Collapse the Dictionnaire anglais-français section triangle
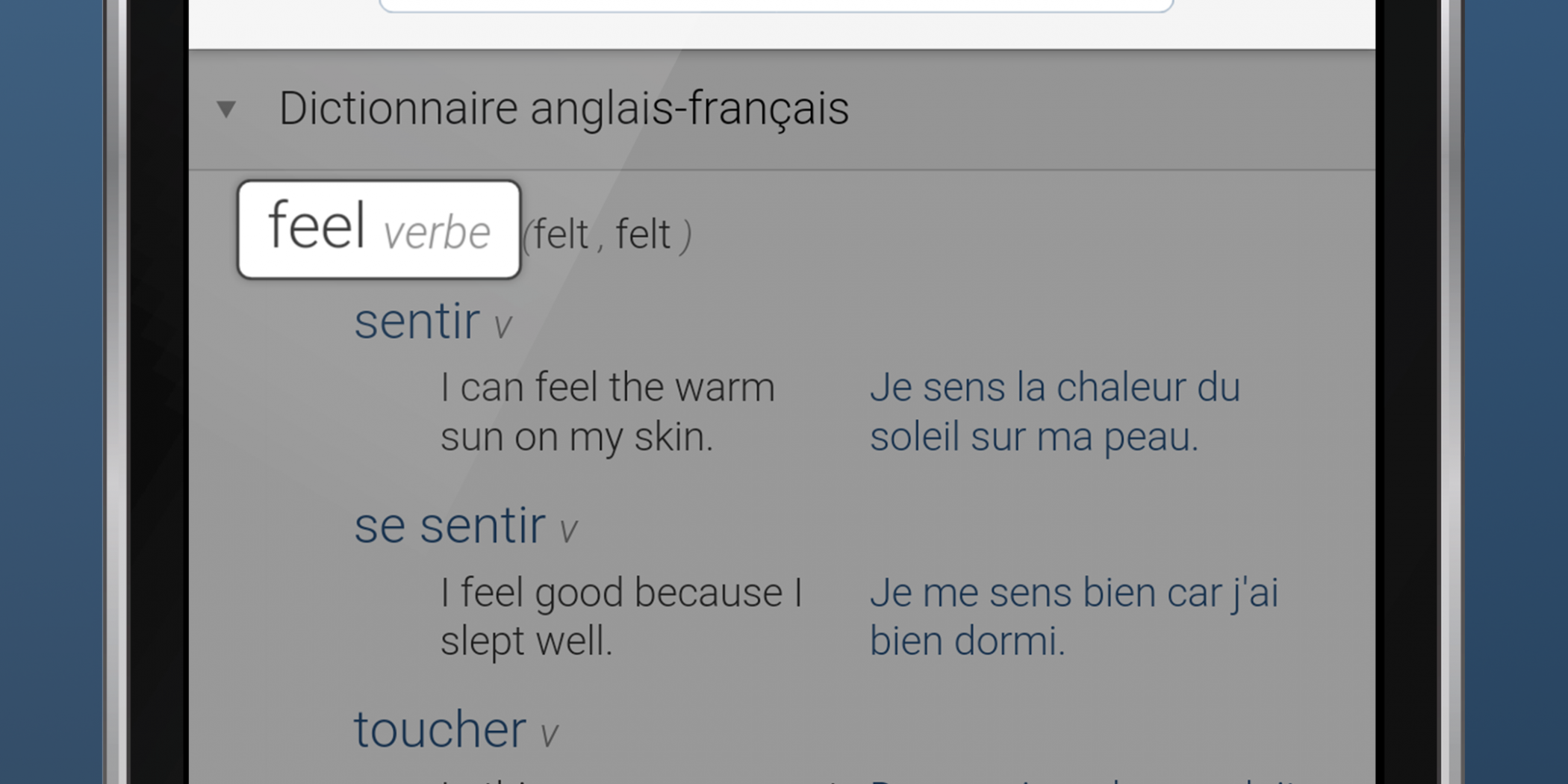Screen dimensions: 1568x784 [x=226, y=110]
